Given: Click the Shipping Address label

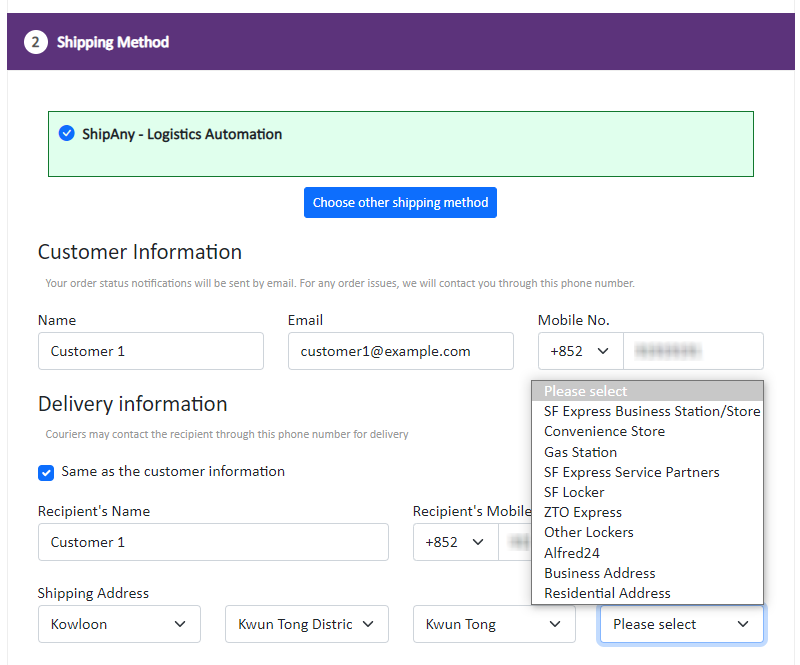Looking at the screenshot, I should (93, 593).
